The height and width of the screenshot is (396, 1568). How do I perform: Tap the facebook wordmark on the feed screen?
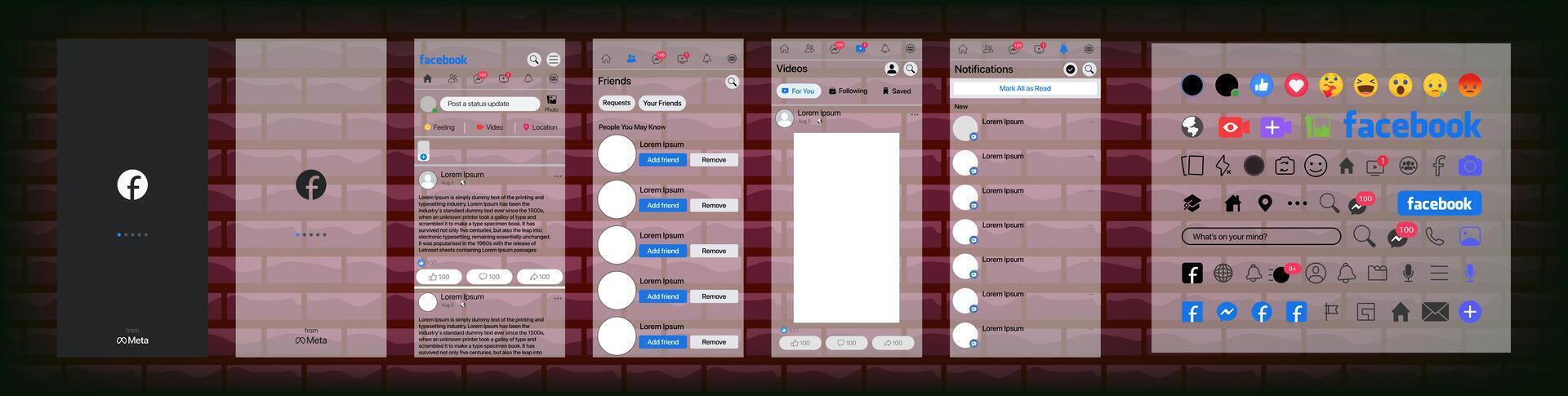tap(443, 60)
